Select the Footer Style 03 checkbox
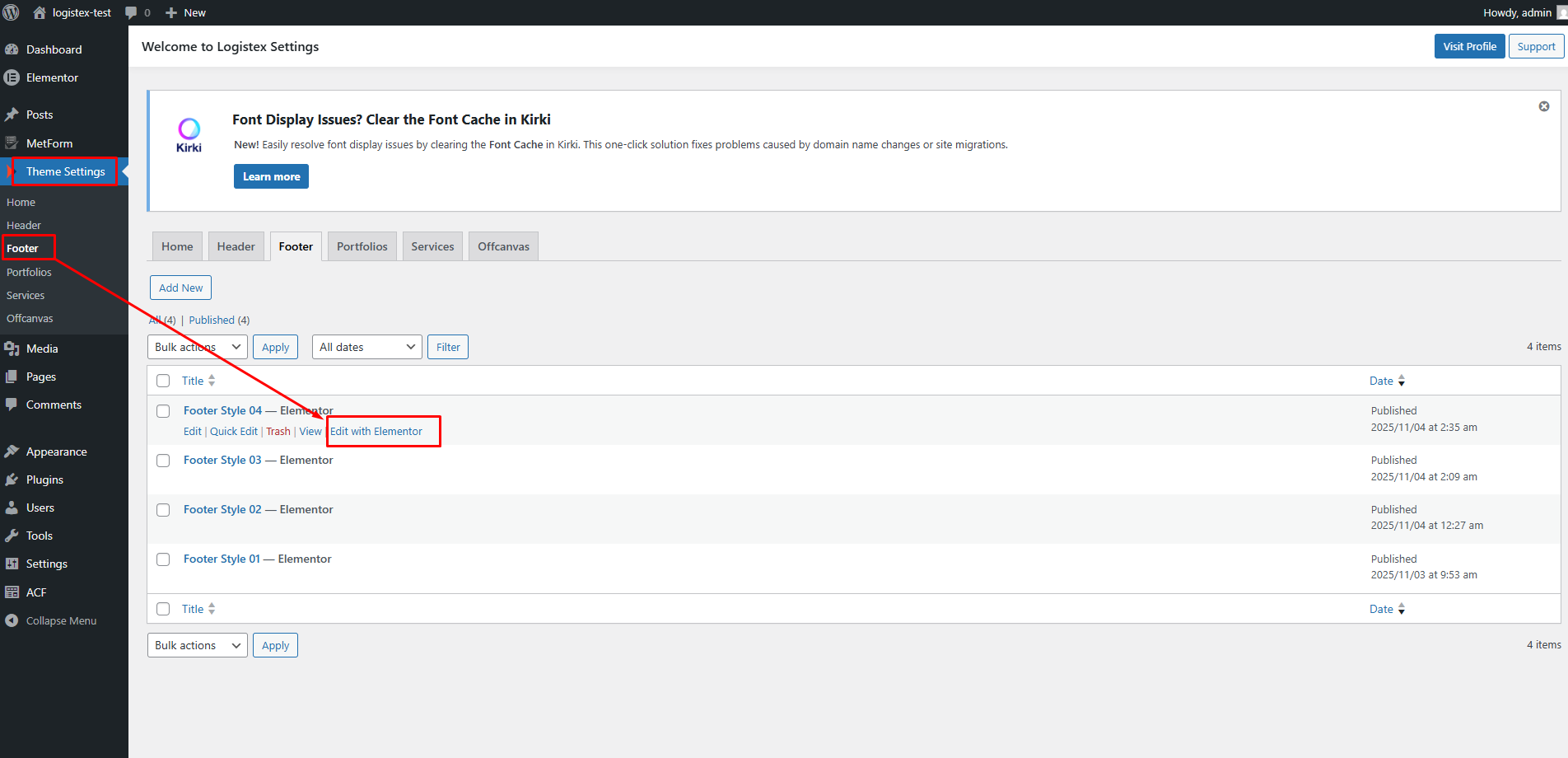 pos(163,461)
